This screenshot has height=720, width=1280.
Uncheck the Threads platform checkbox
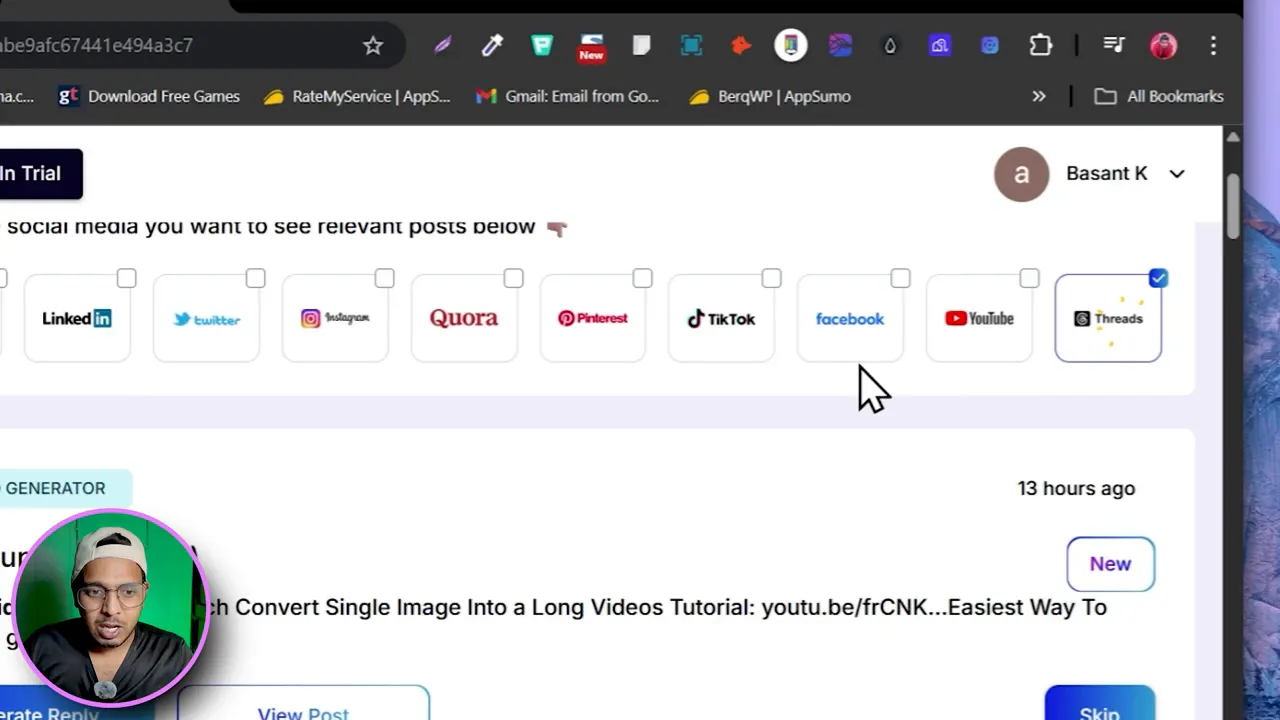[x=1158, y=278]
